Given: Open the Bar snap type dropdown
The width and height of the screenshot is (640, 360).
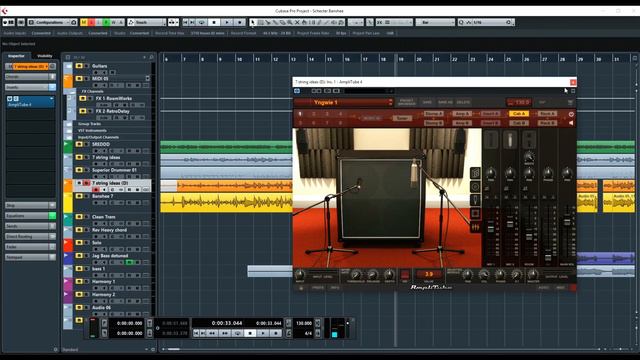Looking at the screenshot, I should (x=435, y=22).
